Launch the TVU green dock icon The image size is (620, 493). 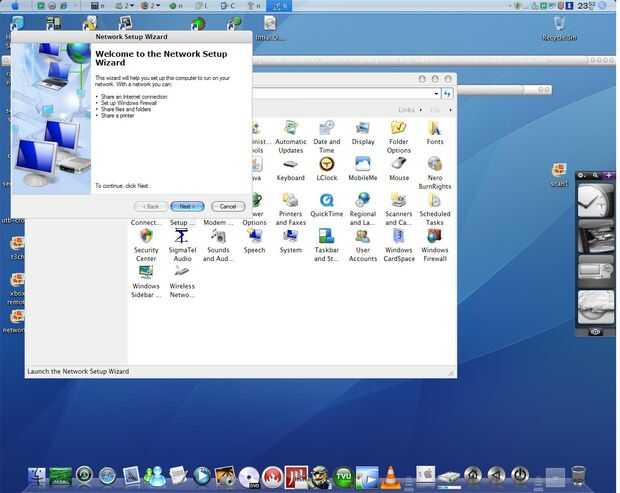[x=343, y=477]
